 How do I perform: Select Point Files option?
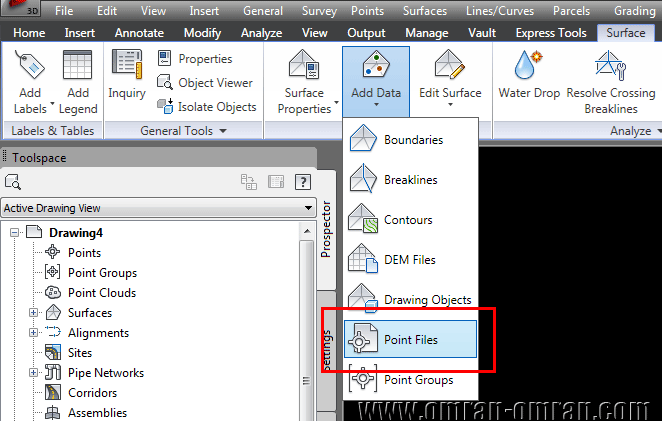410,339
